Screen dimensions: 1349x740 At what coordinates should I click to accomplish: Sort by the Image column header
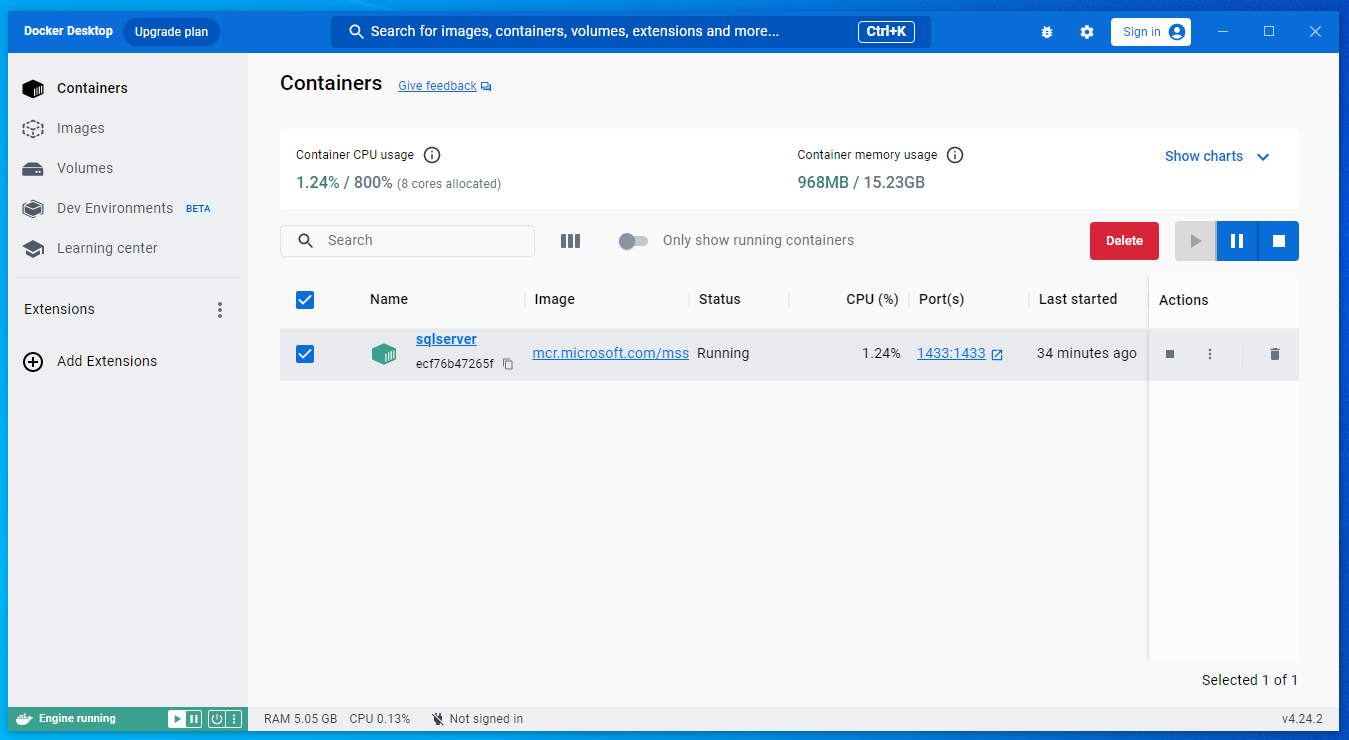coord(554,299)
